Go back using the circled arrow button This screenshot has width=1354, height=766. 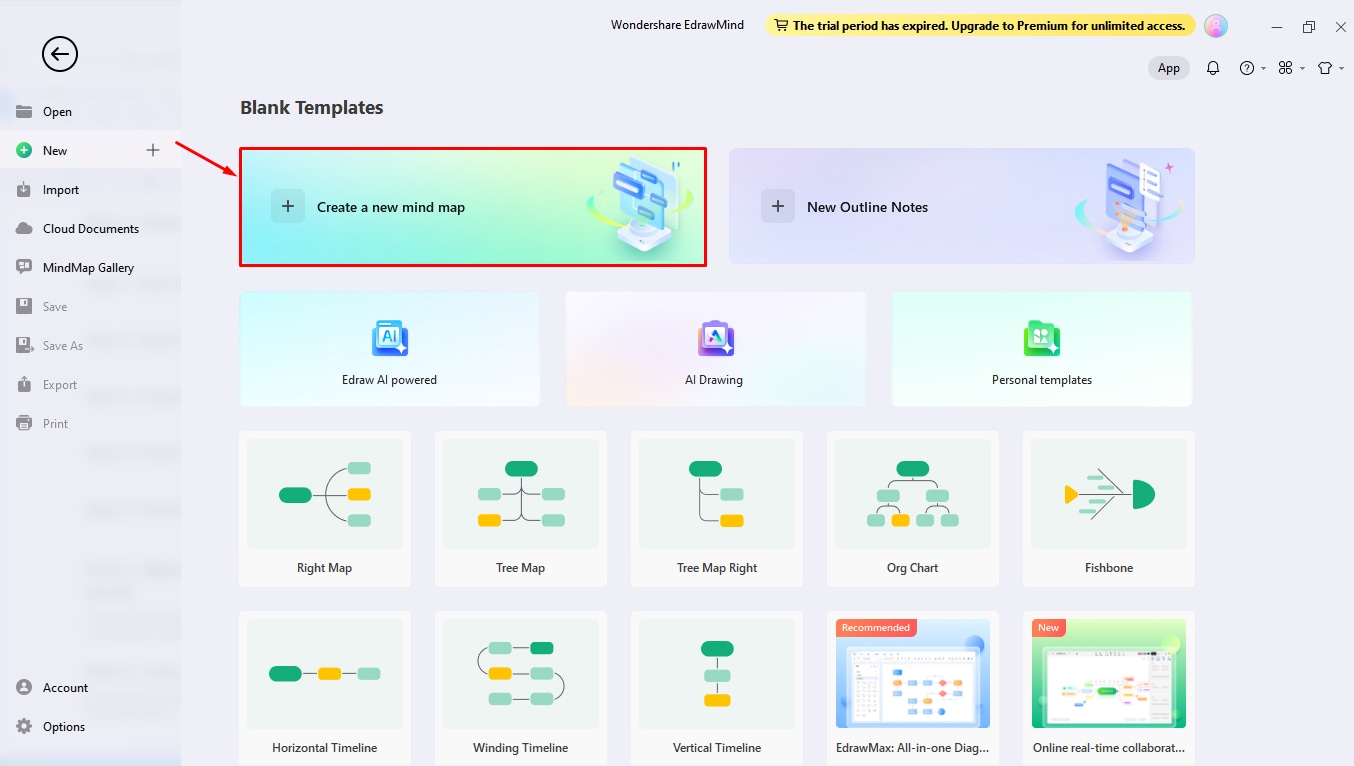pyautogui.click(x=60, y=54)
